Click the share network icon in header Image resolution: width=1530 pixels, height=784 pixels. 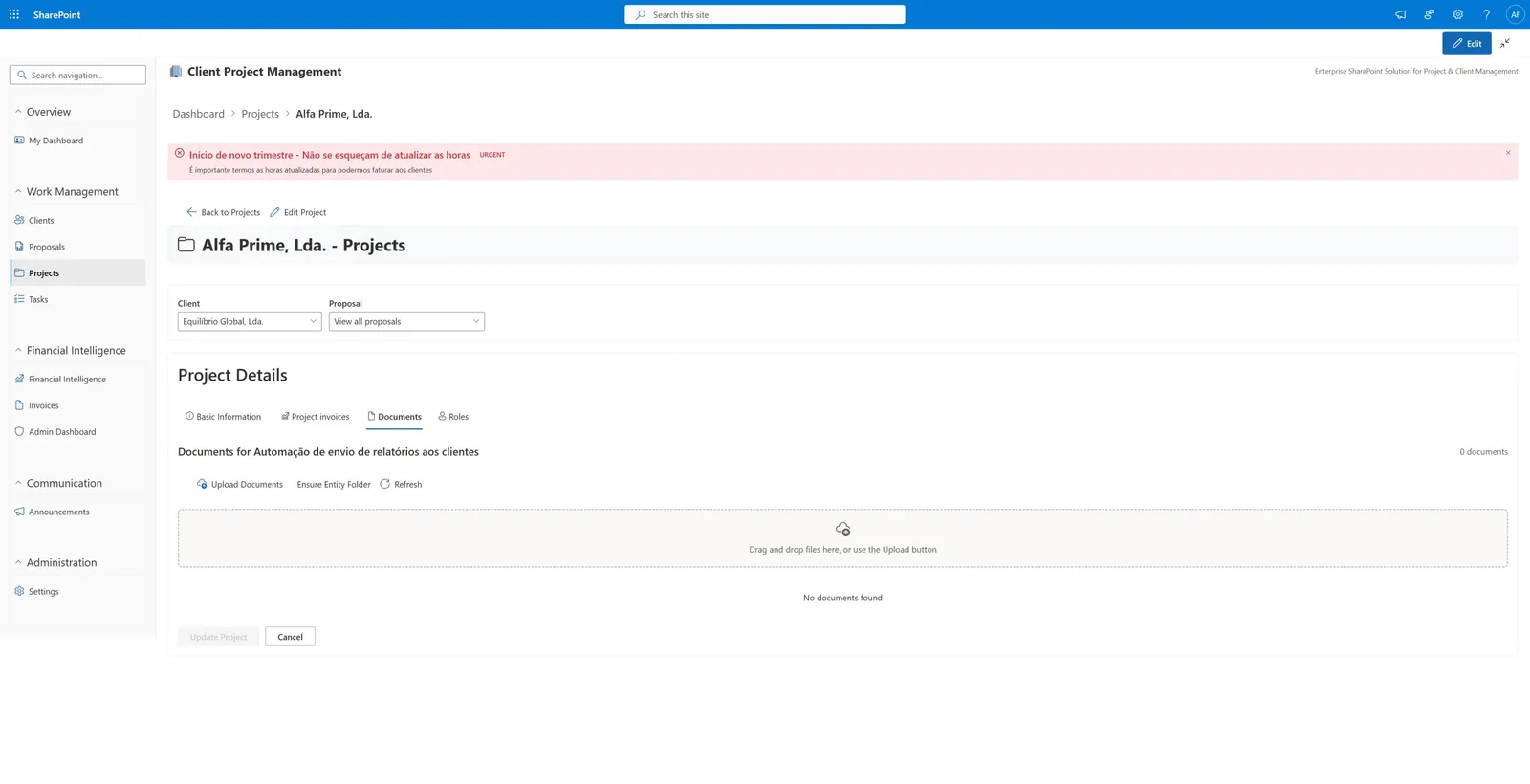click(1429, 14)
